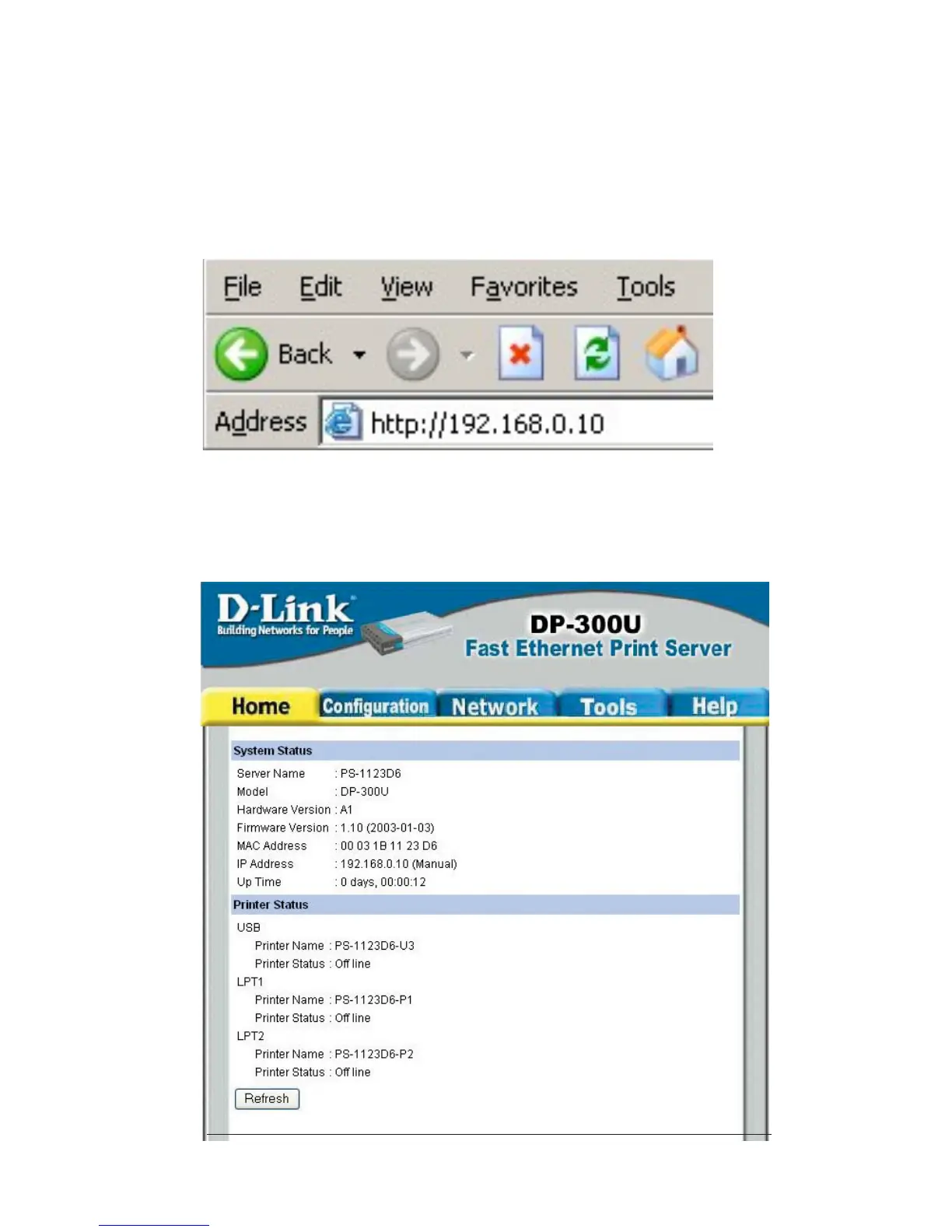This screenshot has height=1232, width=952.
Task: Open the Edit menu
Action: tap(320, 287)
